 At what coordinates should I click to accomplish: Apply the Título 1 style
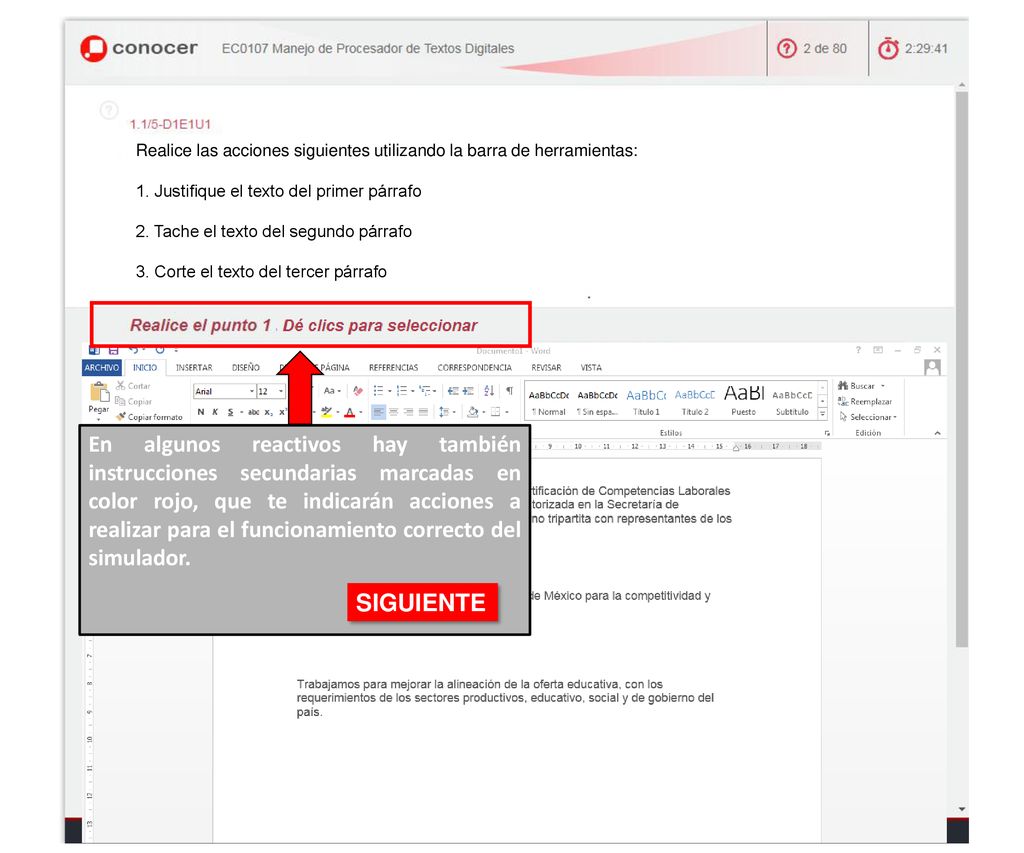point(646,402)
